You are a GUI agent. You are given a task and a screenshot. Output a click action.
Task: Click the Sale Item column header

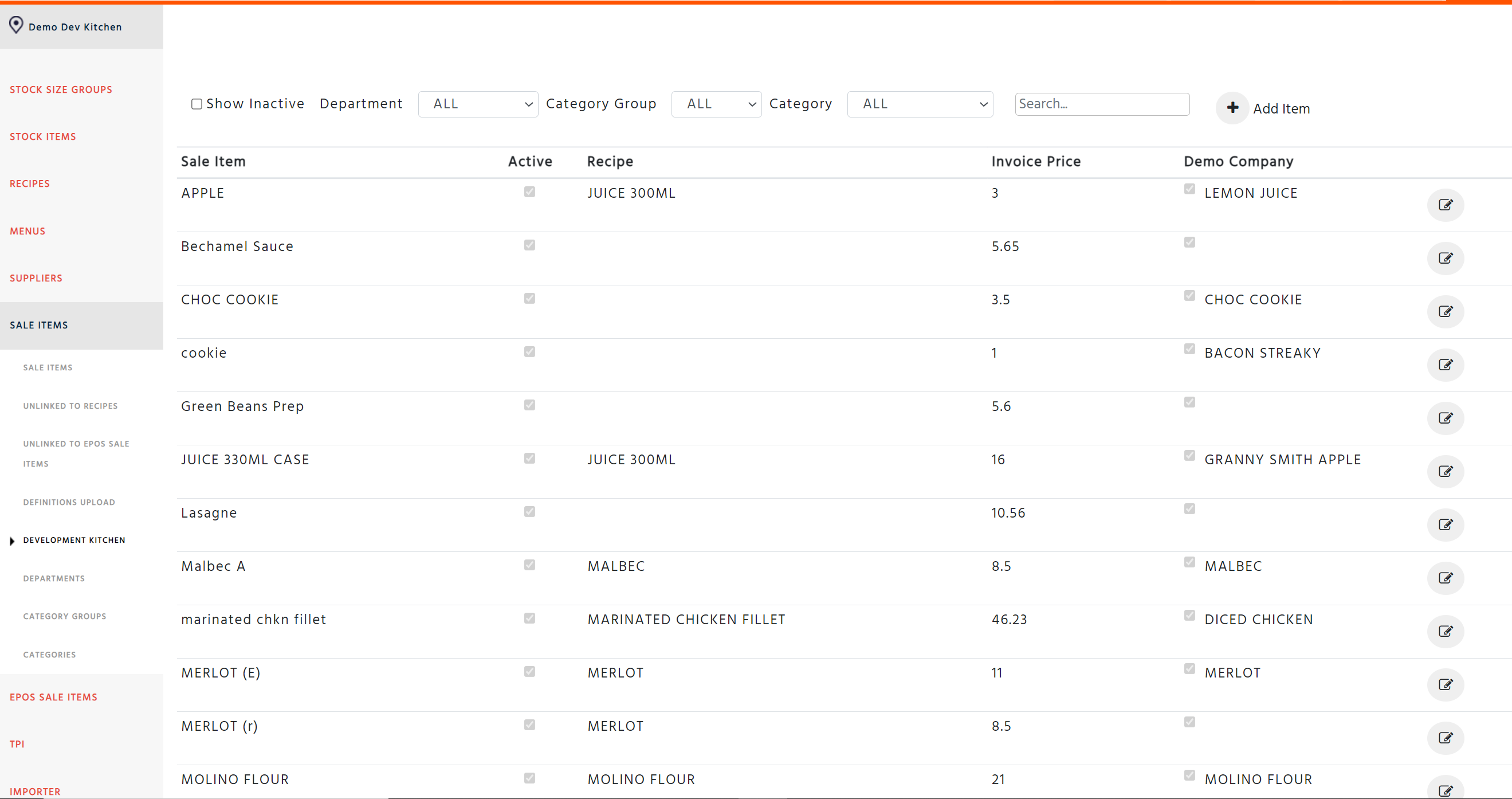coord(213,162)
